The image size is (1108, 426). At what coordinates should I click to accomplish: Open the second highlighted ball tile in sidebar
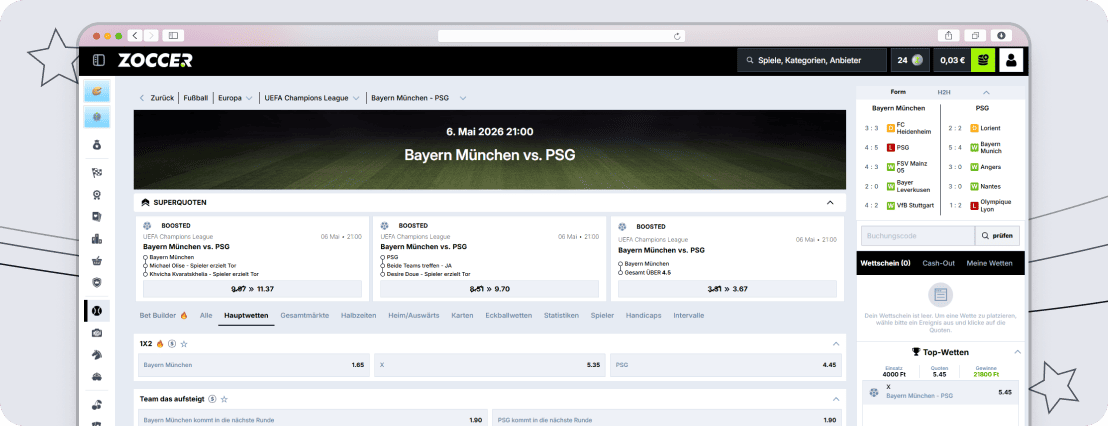click(97, 117)
